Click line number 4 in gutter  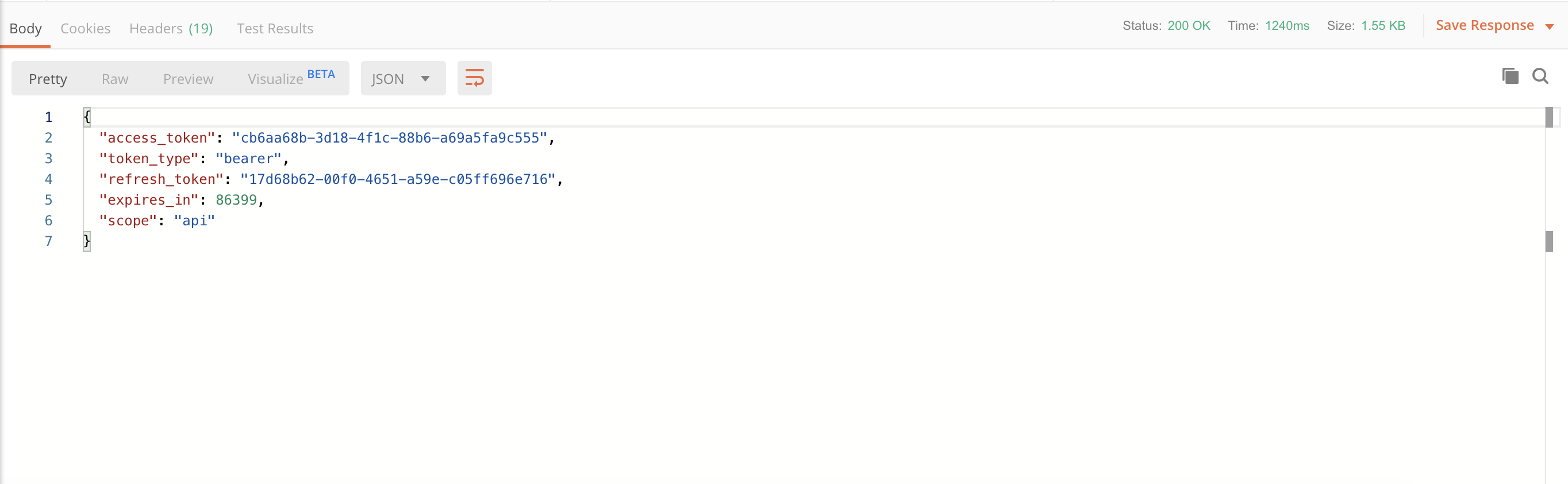coord(49,179)
